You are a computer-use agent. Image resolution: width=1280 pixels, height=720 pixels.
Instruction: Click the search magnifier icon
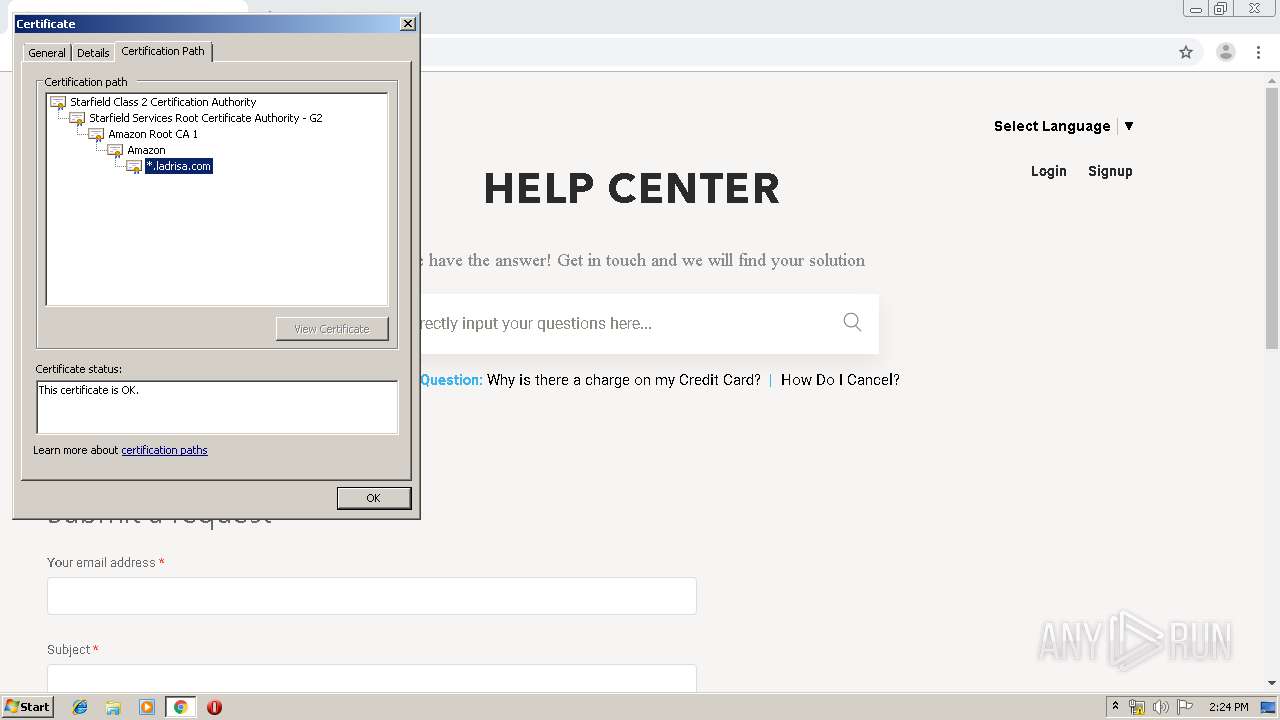[x=852, y=322]
